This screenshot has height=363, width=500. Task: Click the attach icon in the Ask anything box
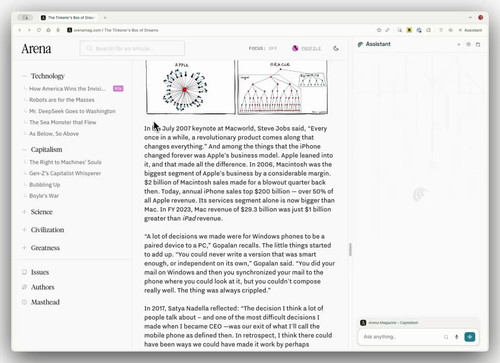coord(446,337)
